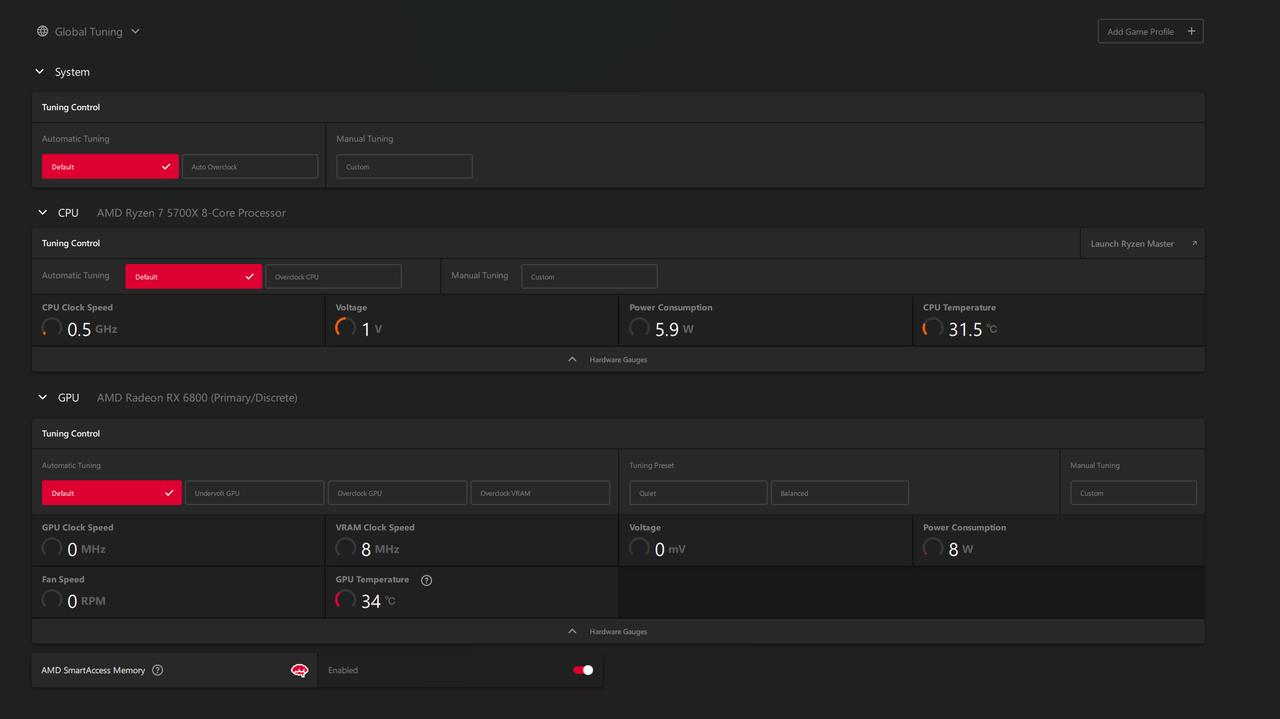The width and height of the screenshot is (1280, 719).
Task: Click the GPU Power Consumption gauge icon
Action: [x=933, y=548]
